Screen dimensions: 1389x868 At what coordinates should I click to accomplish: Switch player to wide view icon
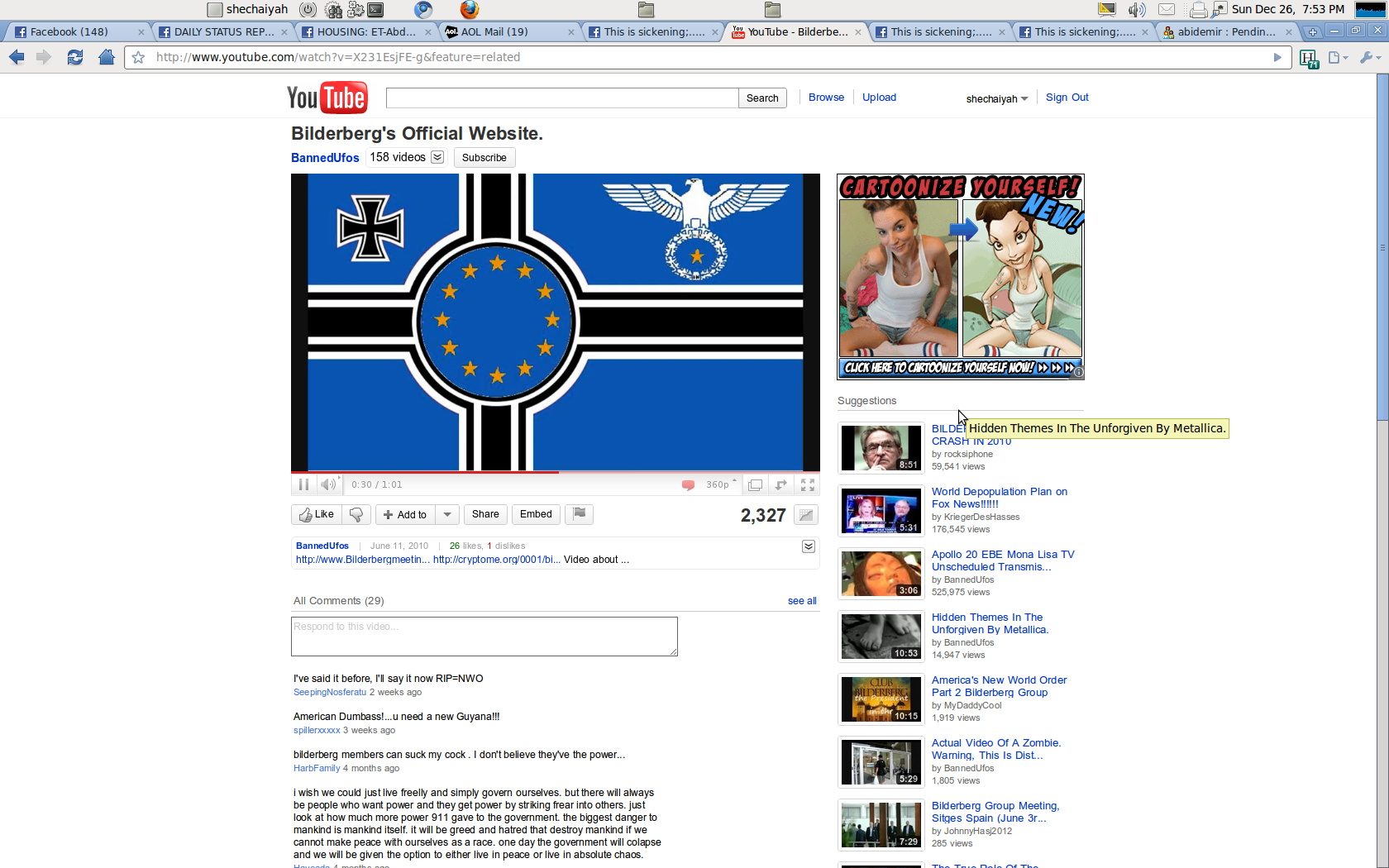[x=755, y=484]
